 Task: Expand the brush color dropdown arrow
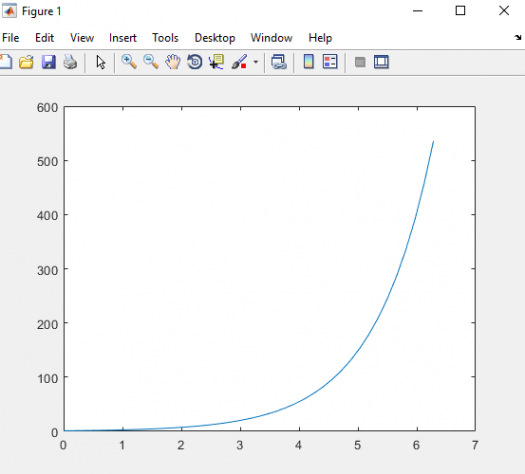pos(256,62)
